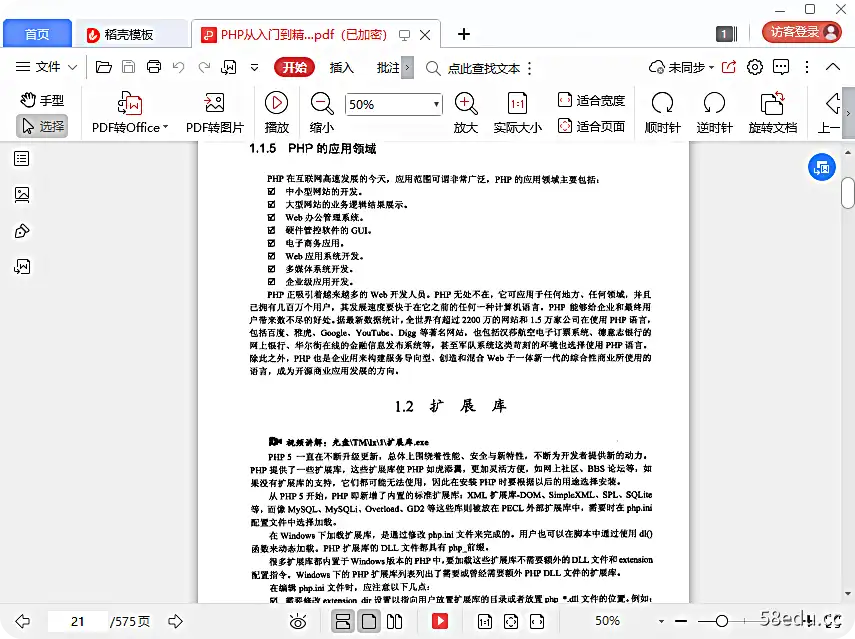The width and height of the screenshot is (855, 639).
Task: Set view to actual size
Action: click(x=517, y=113)
